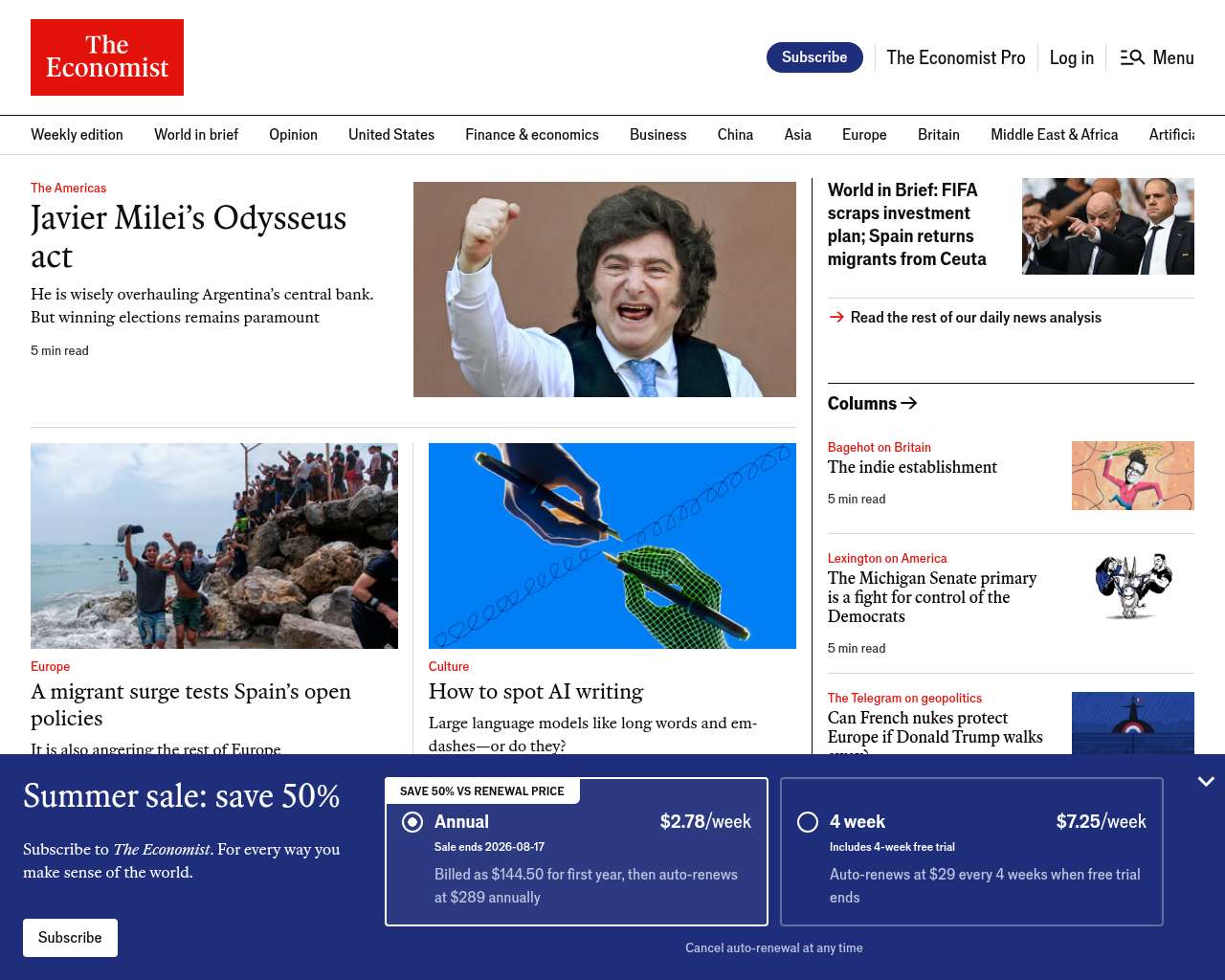Click the white Subscribe button in sale banner
The height and width of the screenshot is (980, 1225).
pyautogui.click(x=70, y=938)
